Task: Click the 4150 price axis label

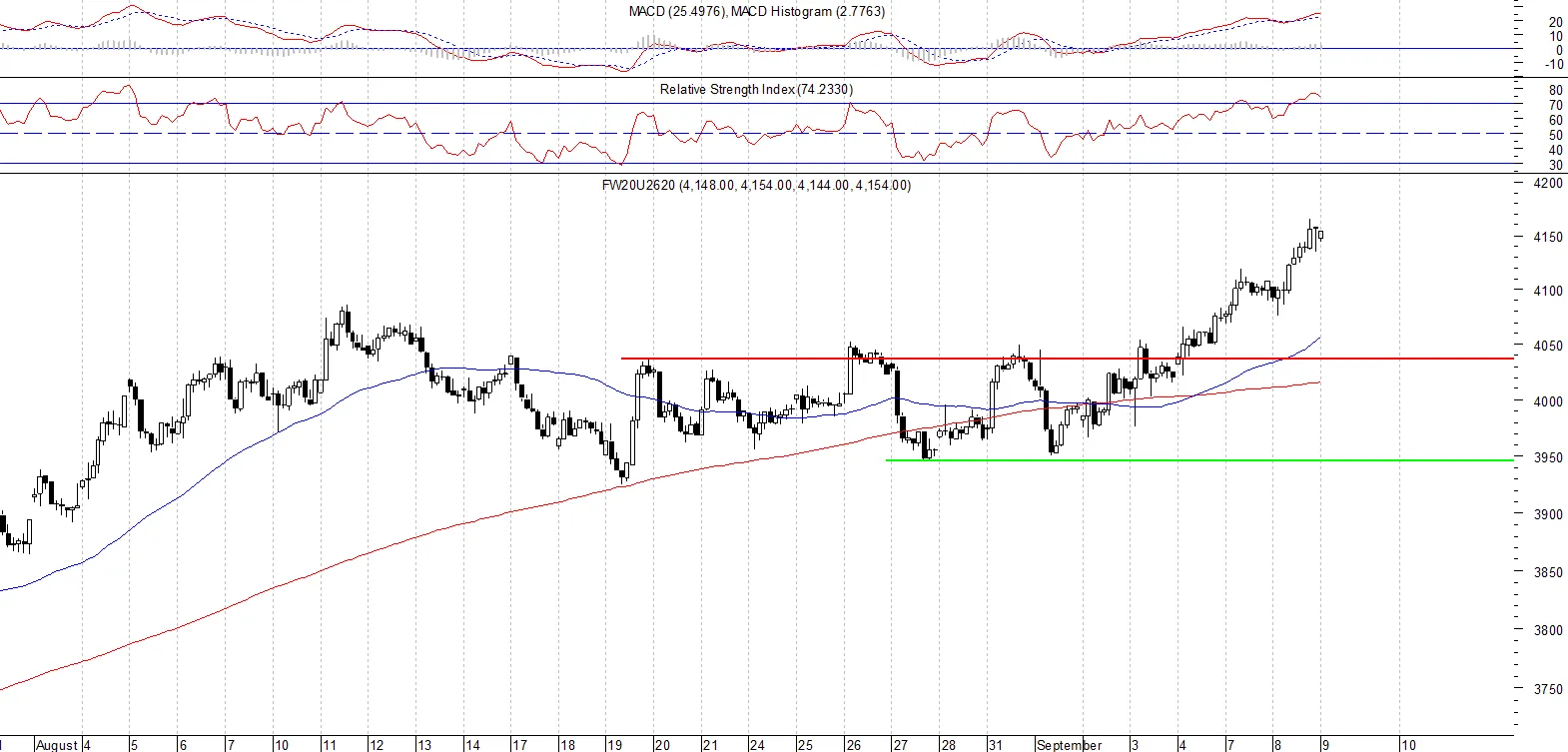Action: [x=1548, y=237]
